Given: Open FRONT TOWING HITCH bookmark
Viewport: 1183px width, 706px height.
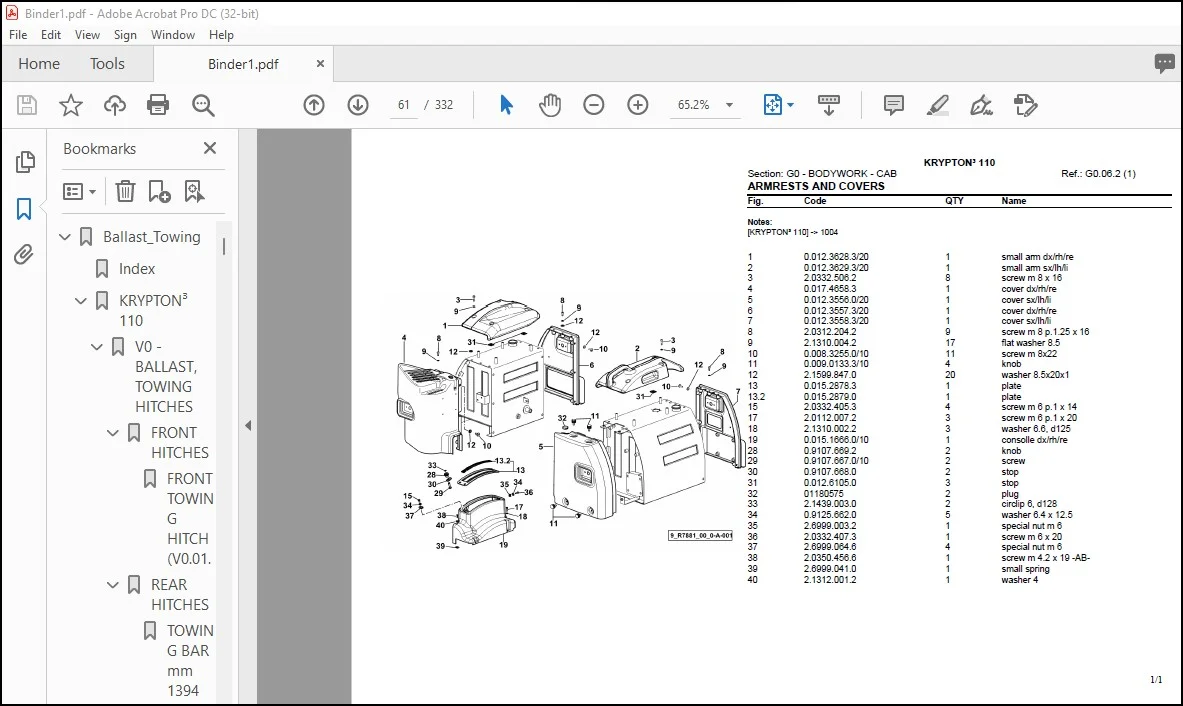Looking at the screenshot, I should click(189, 518).
